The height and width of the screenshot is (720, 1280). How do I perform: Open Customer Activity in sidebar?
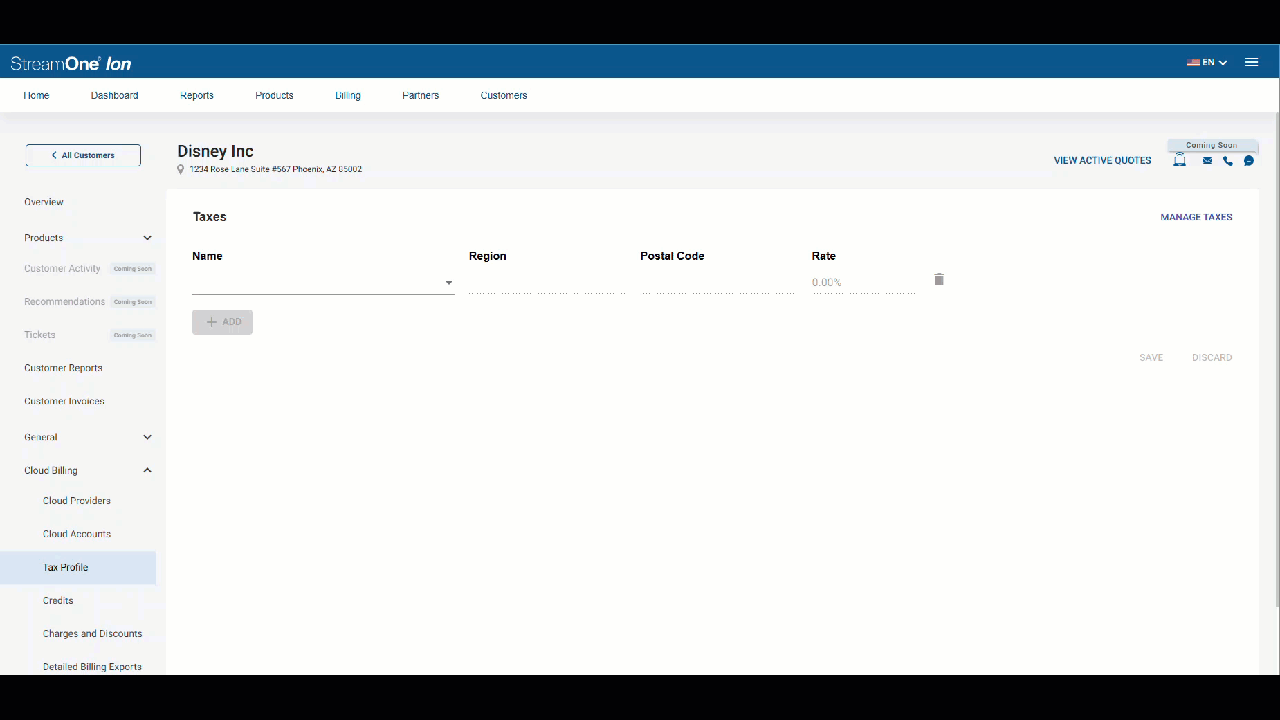[62, 268]
